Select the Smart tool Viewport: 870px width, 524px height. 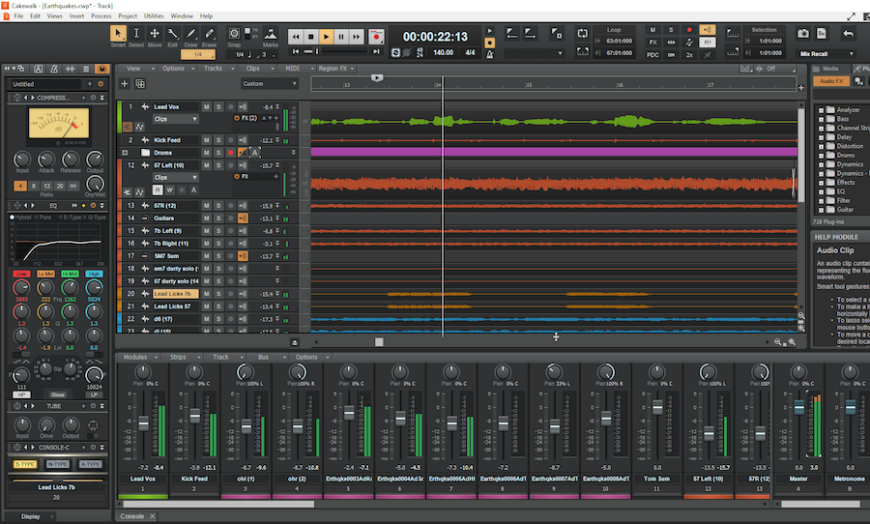[118, 34]
